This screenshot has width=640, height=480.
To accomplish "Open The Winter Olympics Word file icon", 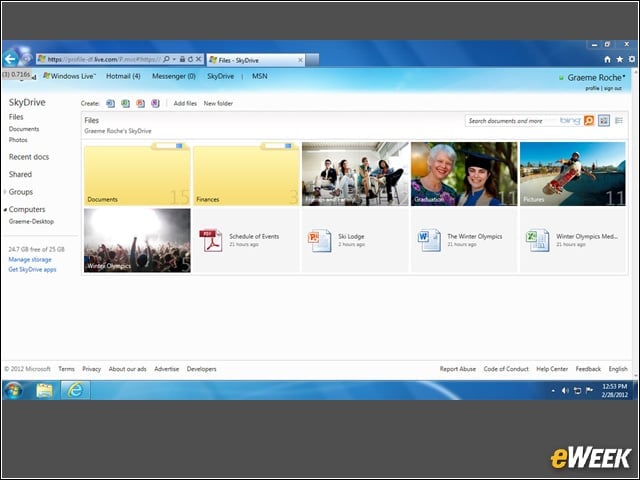I will pos(429,240).
